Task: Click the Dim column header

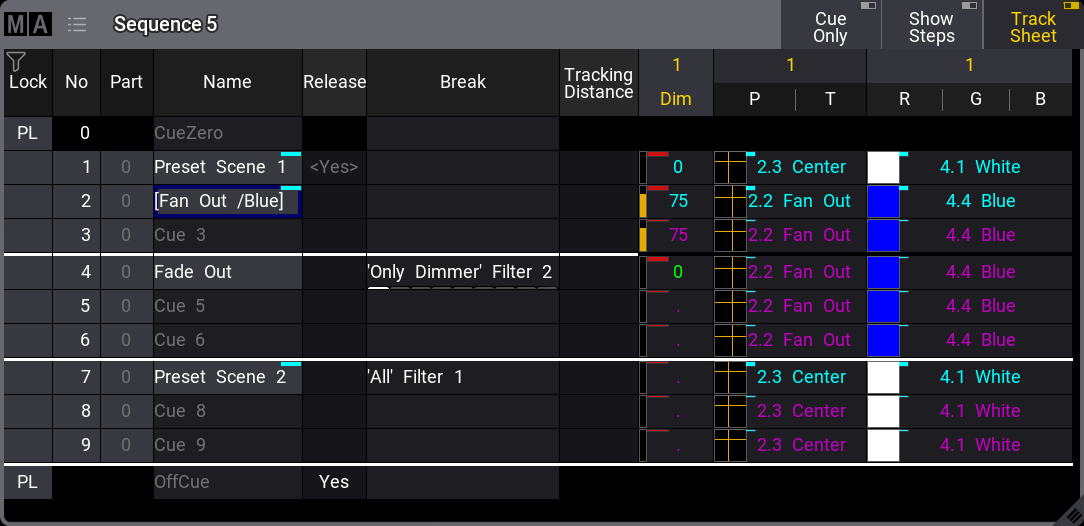Action: (x=676, y=99)
